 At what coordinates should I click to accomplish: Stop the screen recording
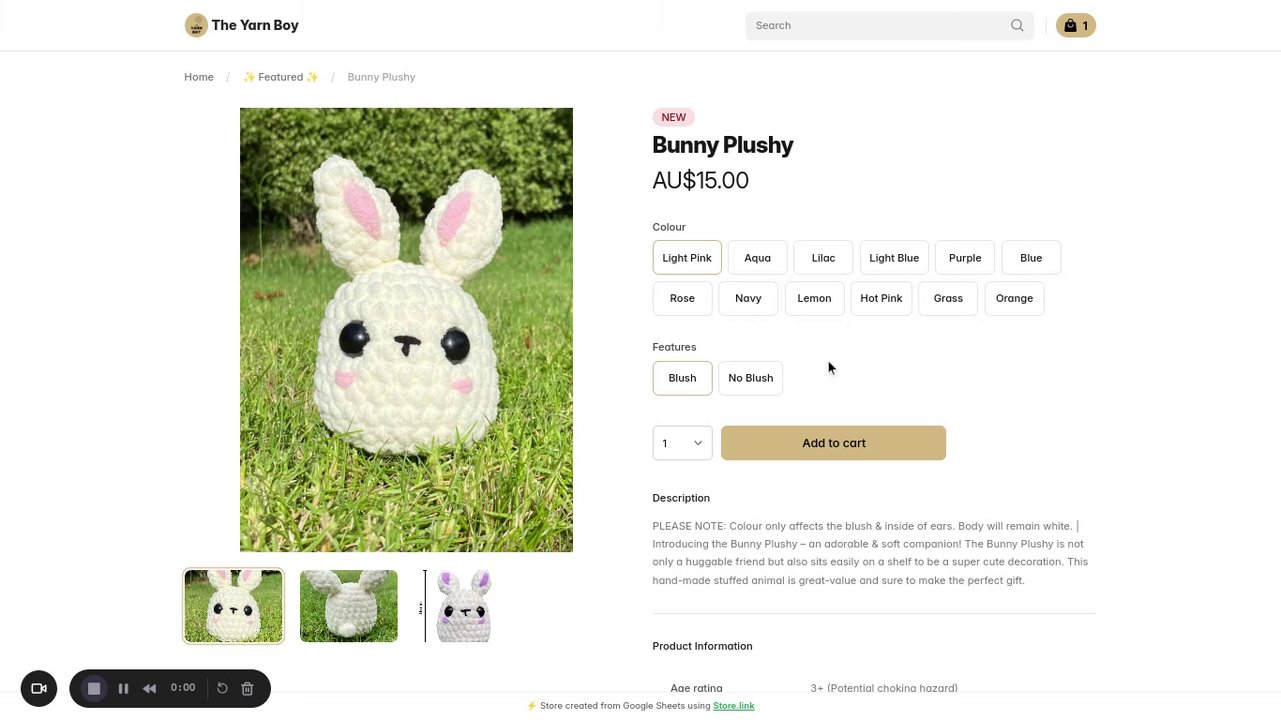94,688
